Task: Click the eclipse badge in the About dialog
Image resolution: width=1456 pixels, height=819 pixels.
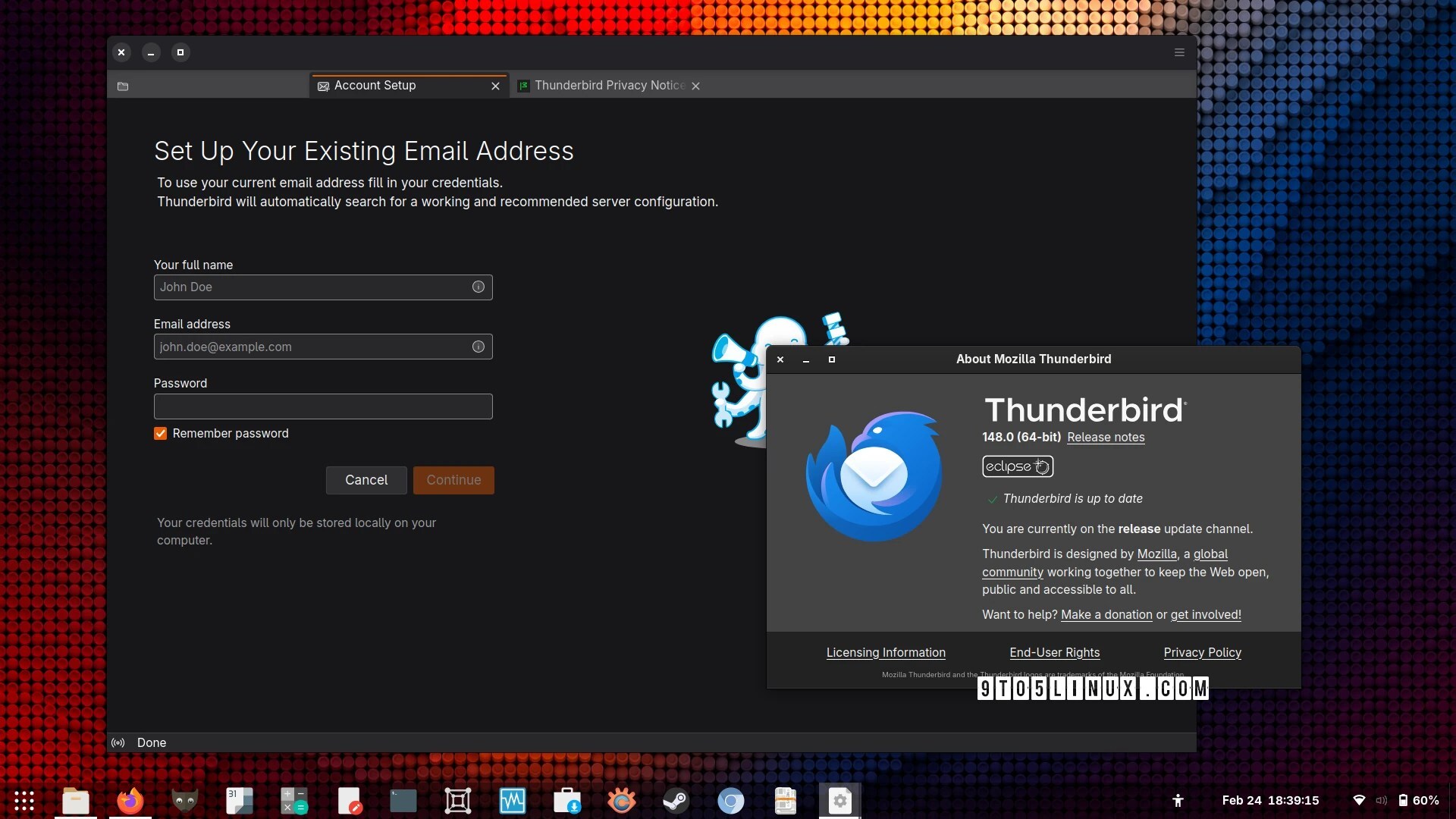Action: [x=1017, y=466]
